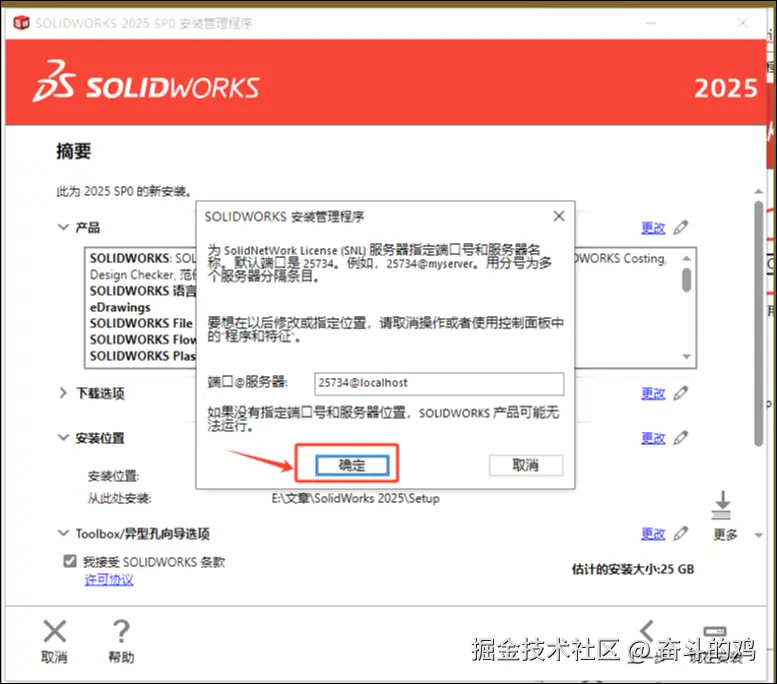Click the install source path E:\文章\SolidWorks 2025\Setup
Viewport: 777px width, 684px height.
(355, 498)
